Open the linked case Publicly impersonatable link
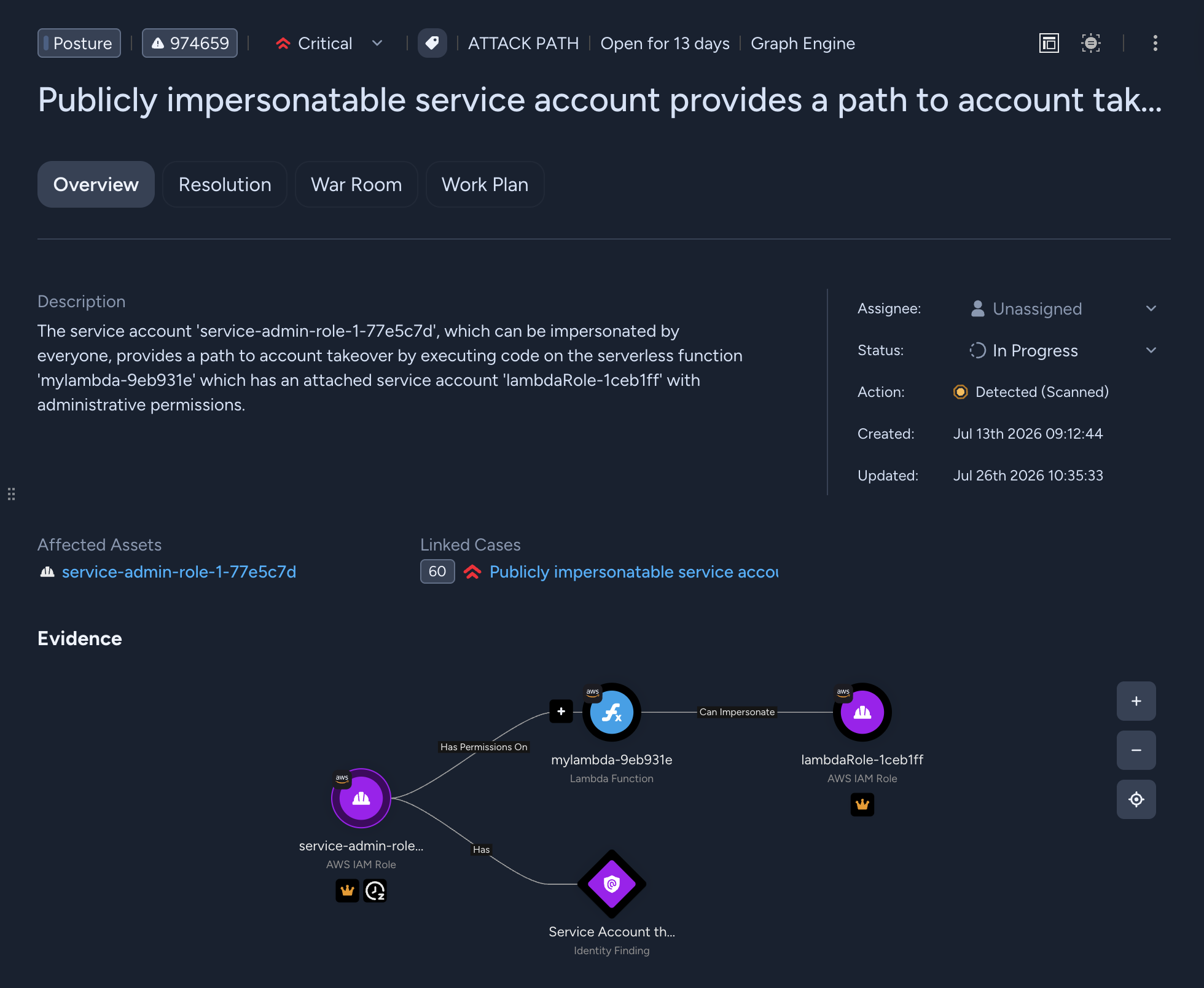 click(634, 571)
